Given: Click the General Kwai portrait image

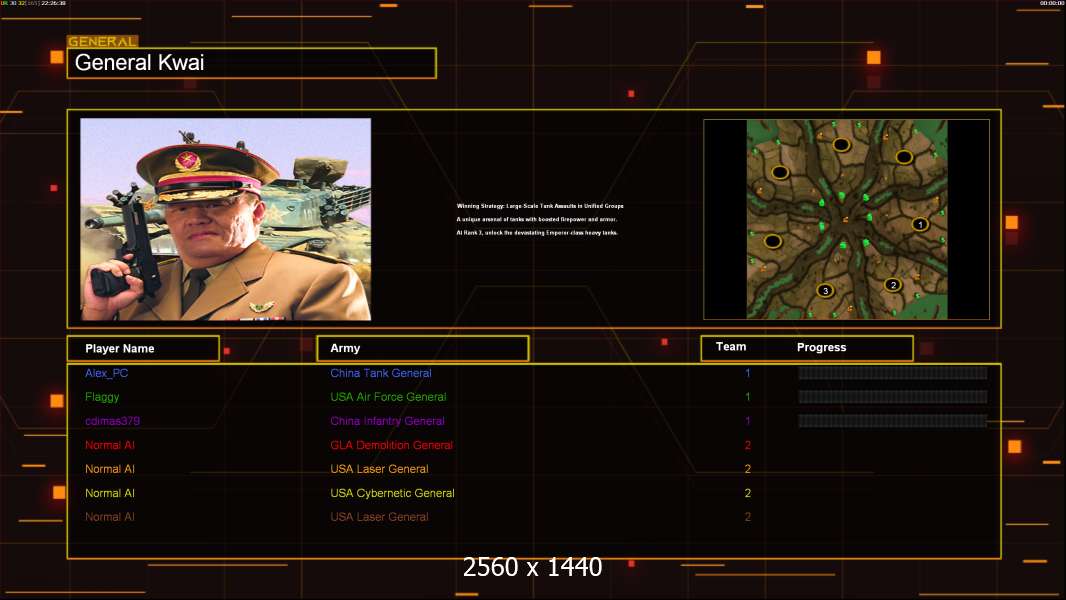Looking at the screenshot, I should [226, 219].
